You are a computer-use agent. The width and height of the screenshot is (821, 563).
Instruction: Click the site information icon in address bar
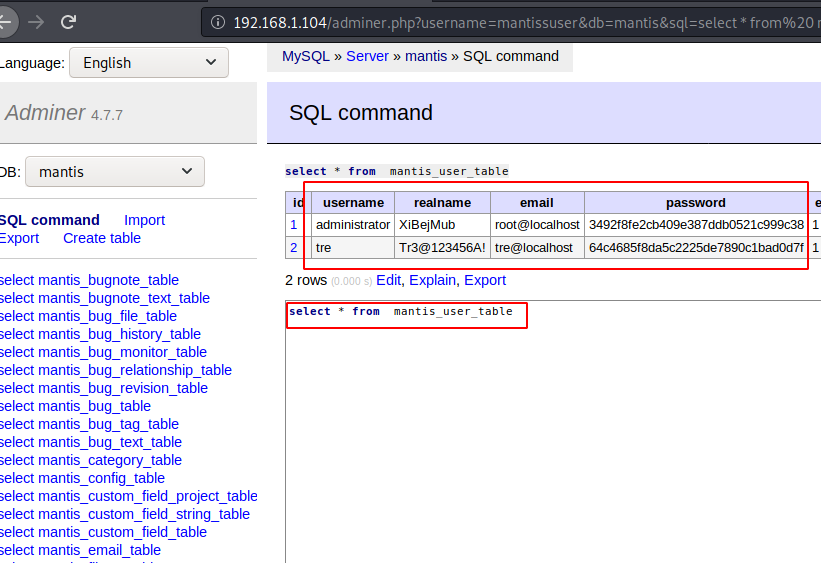(x=218, y=23)
